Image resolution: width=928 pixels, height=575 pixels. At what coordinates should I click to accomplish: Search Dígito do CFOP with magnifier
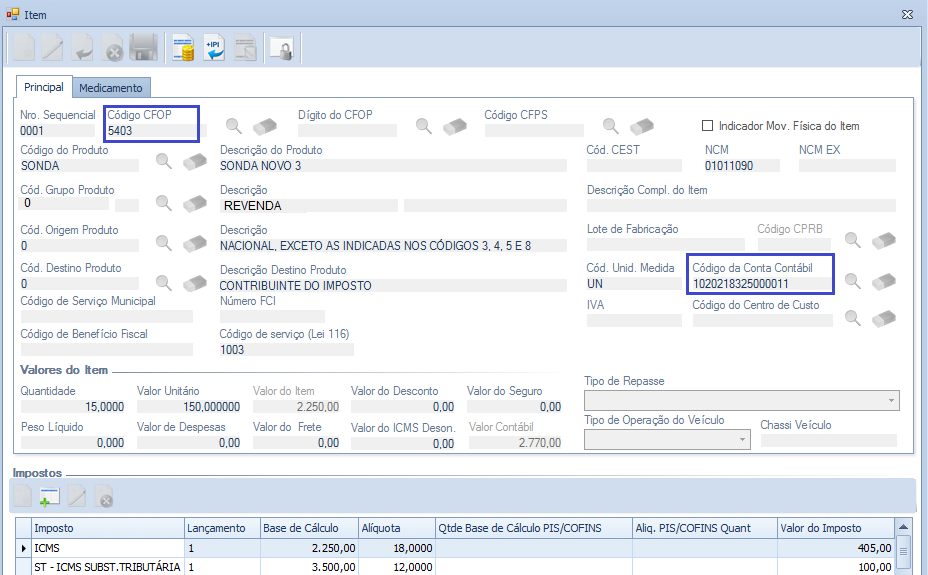pos(424,125)
